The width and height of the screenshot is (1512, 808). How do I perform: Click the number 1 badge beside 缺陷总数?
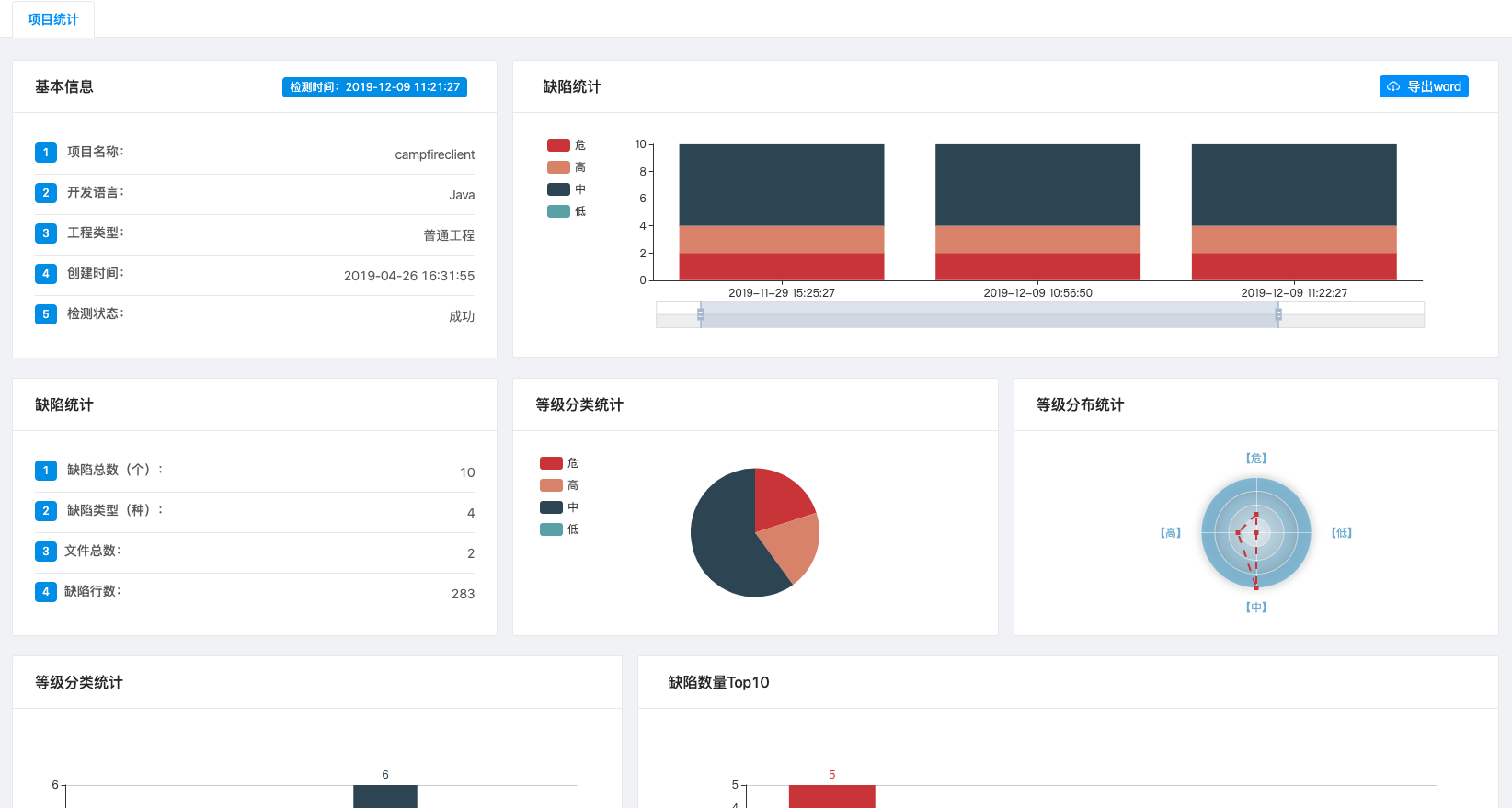[46, 471]
